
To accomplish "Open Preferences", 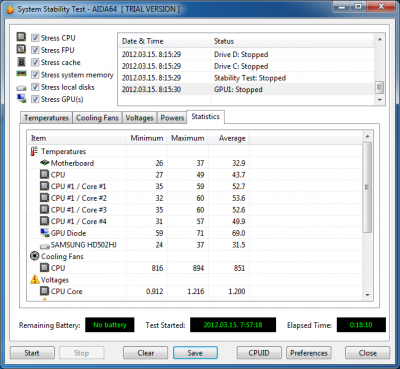I will 309,353.
